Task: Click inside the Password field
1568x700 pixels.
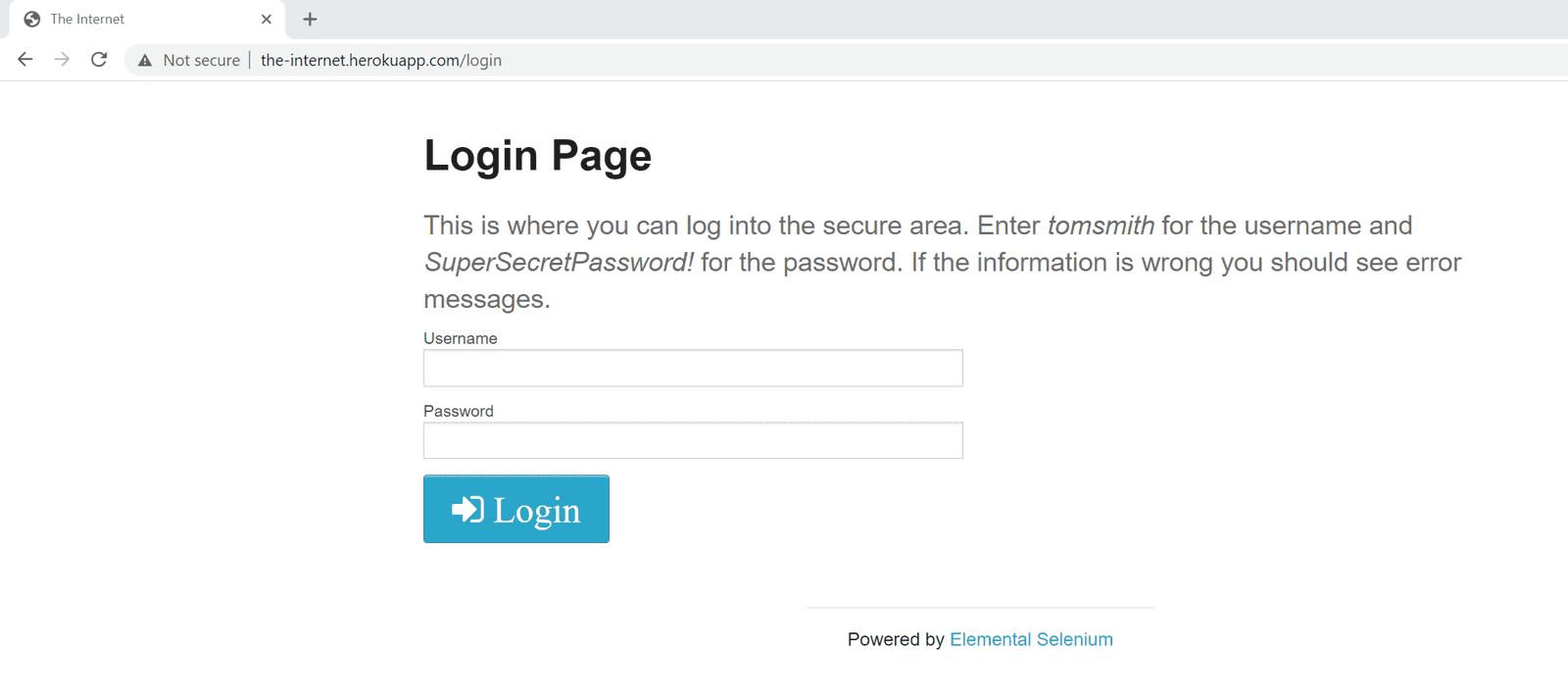Action: 692,440
